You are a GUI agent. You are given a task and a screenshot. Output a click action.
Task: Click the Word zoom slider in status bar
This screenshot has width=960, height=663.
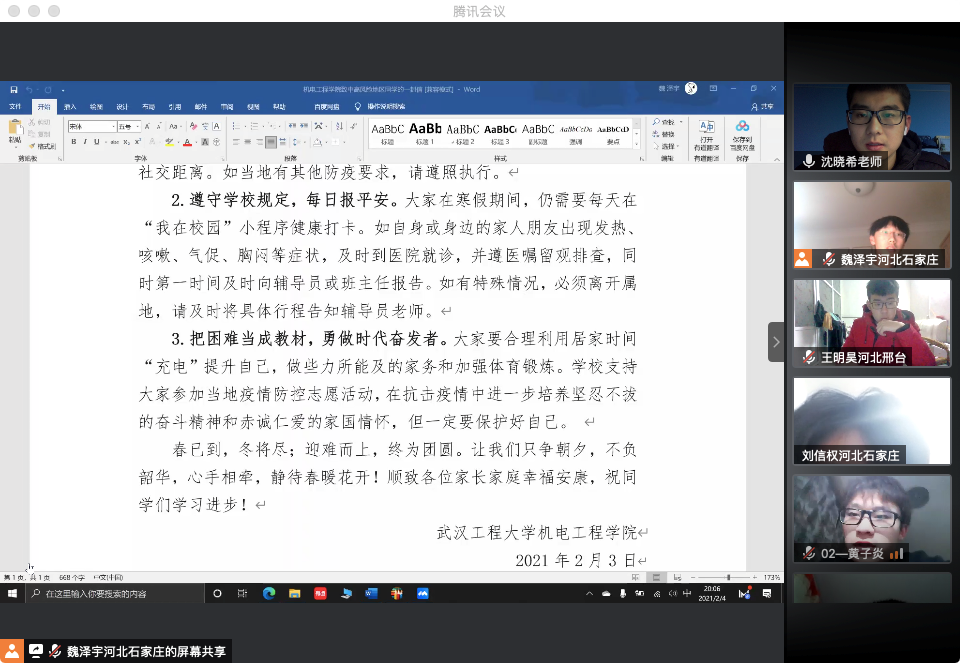729,578
